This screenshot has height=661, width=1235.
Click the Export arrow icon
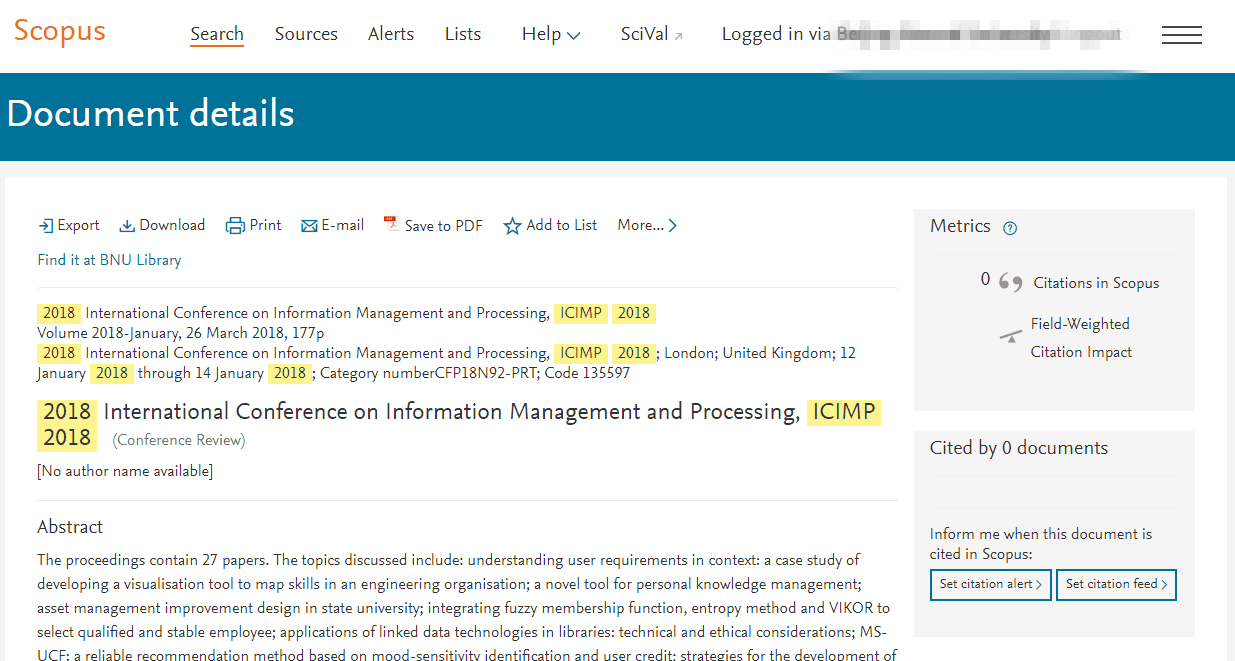point(45,226)
